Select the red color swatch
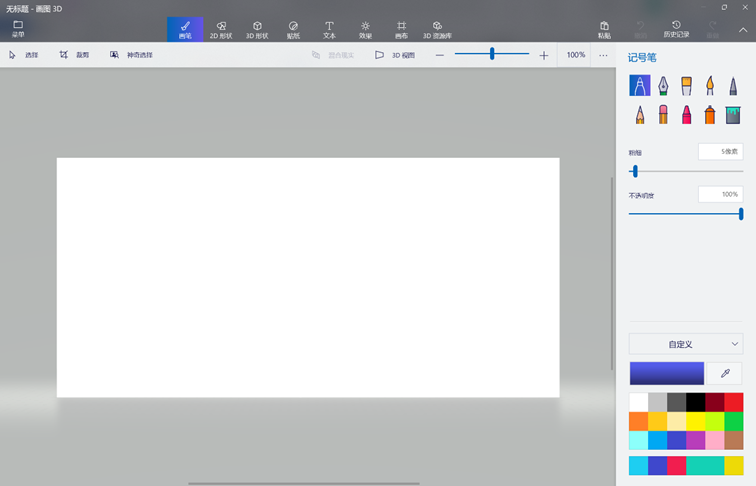 click(x=734, y=402)
